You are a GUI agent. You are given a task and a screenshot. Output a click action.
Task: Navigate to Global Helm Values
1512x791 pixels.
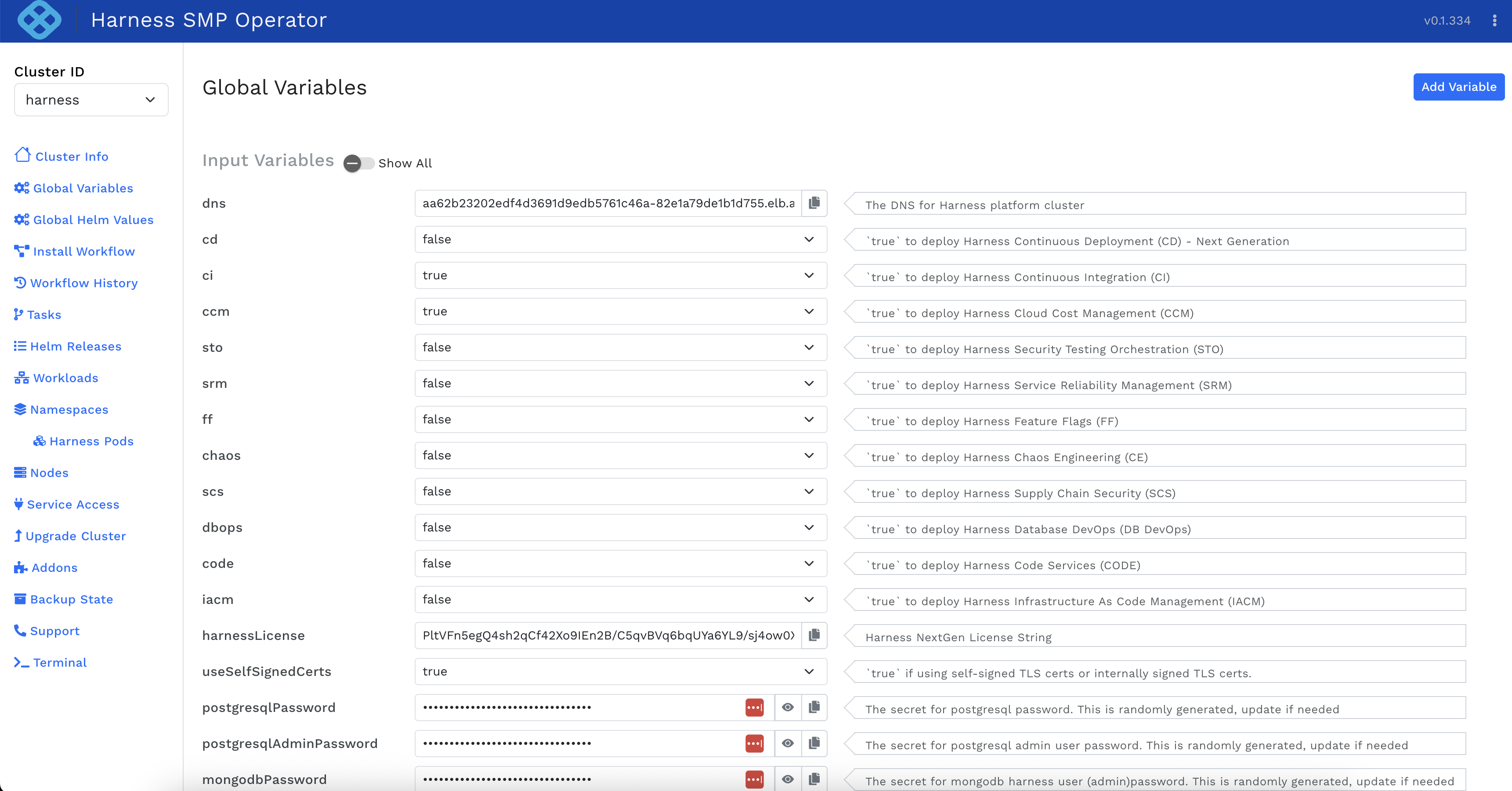[84, 220]
